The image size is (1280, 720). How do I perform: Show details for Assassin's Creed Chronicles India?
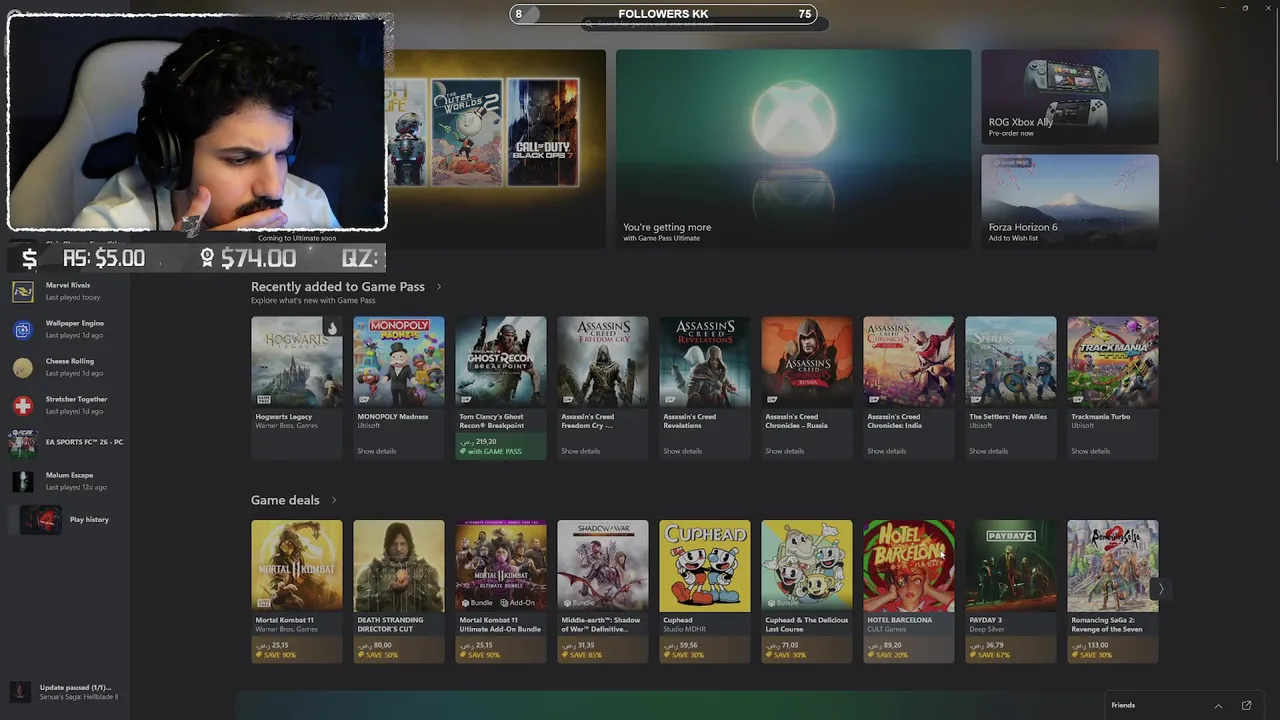pyautogui.click(x=887, y=451)
